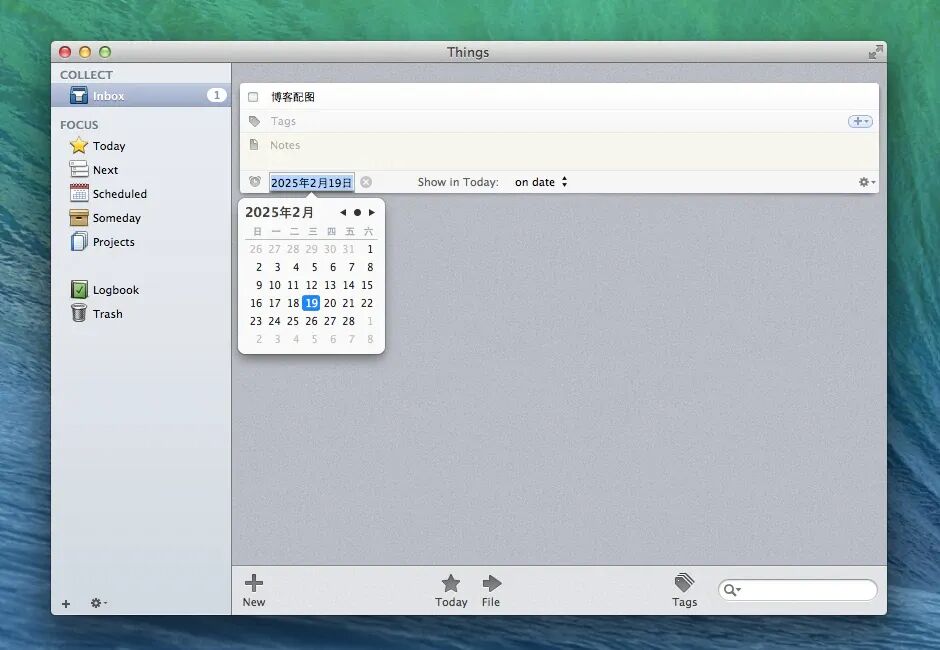Image resolution: width=940 pixels, height=650 pixels.
Task: Open the to-do gear options menu
Action: 867,182
